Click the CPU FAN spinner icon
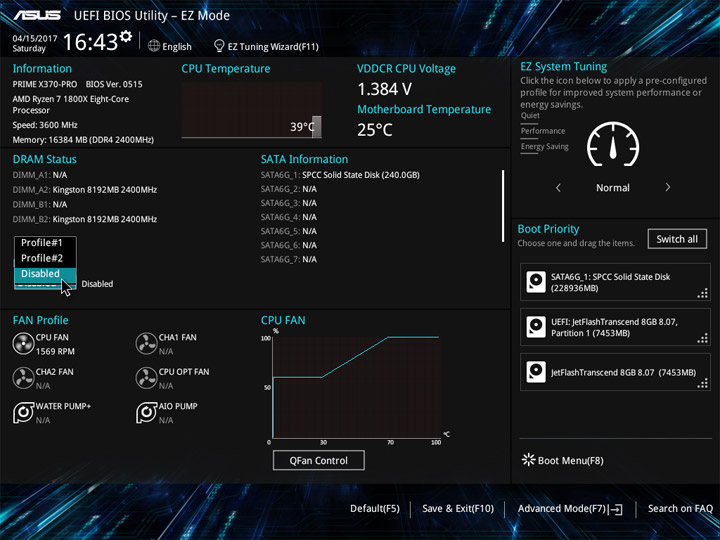 pos(23,343)
